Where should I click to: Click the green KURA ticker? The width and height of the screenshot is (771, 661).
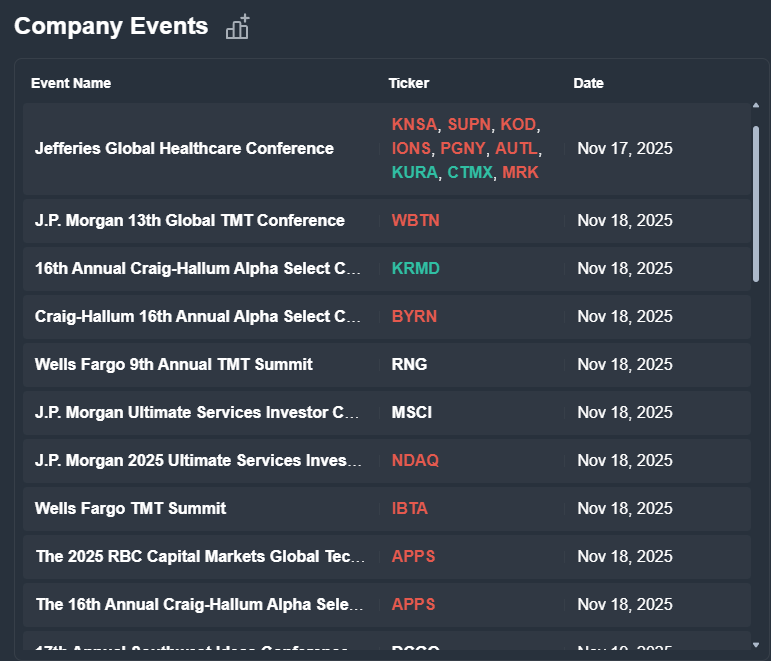click(x=414, y=172)
